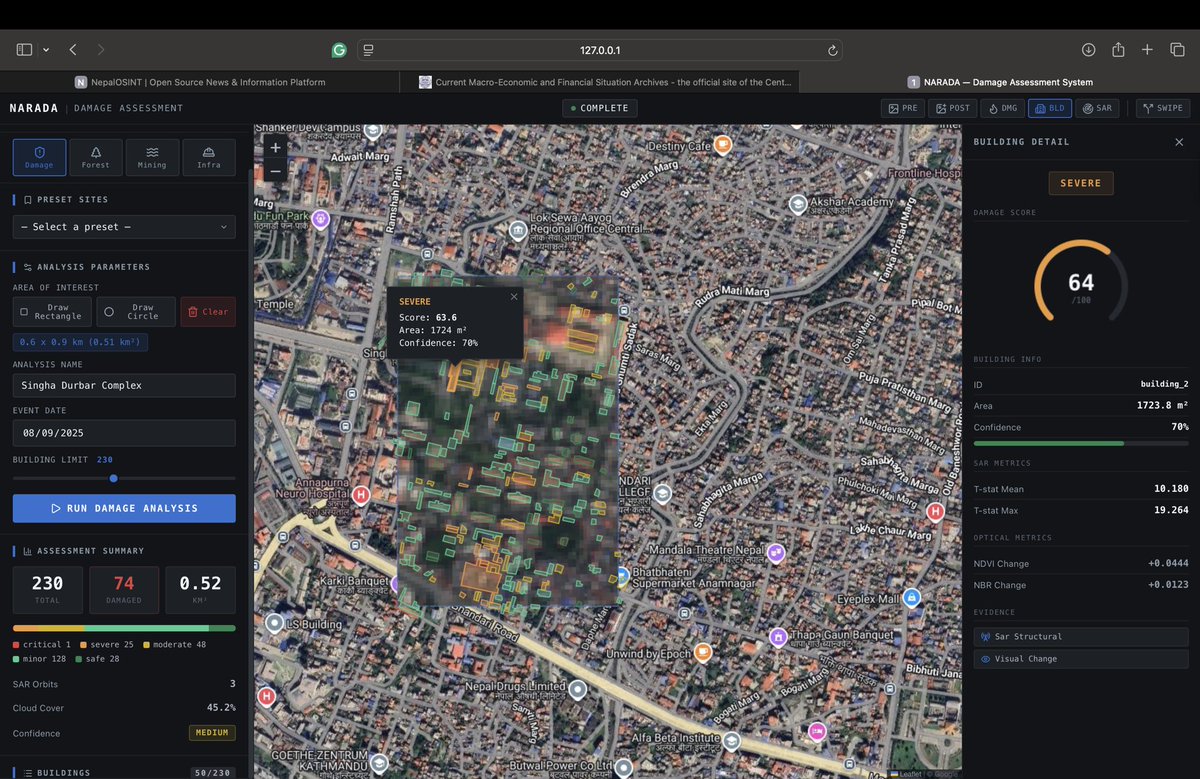Click the Analysis Name input field

click(124, 385)
